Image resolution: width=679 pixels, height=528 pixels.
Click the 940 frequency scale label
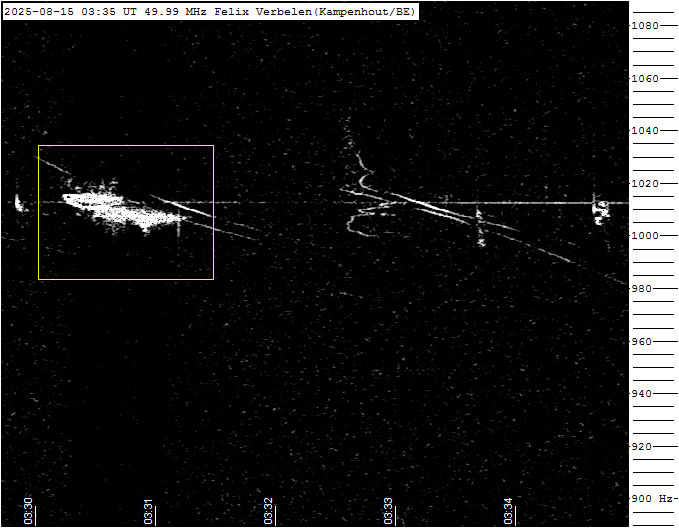[x=641, y=394]
